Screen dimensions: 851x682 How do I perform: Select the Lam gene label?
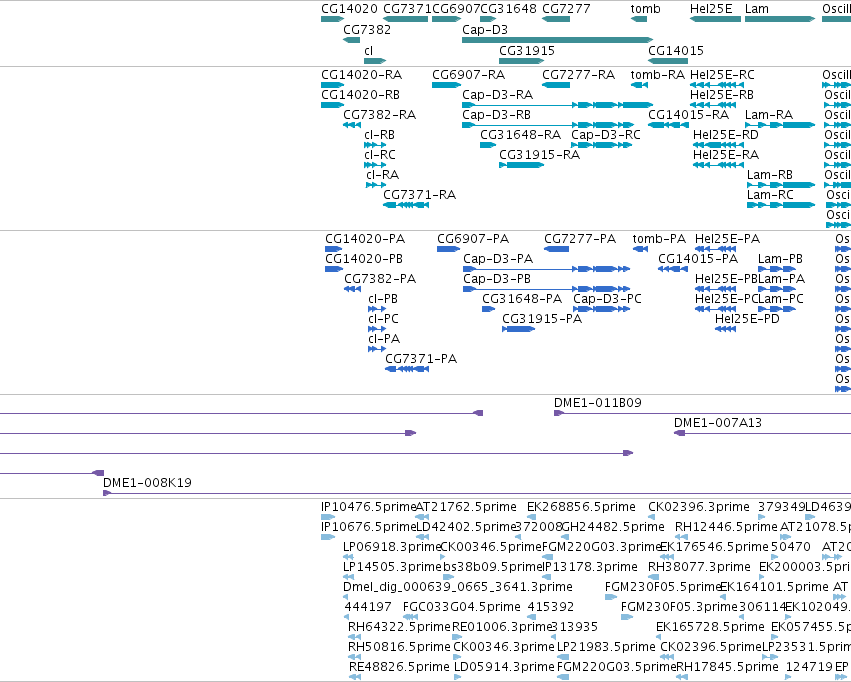click(x=757, y=9)
